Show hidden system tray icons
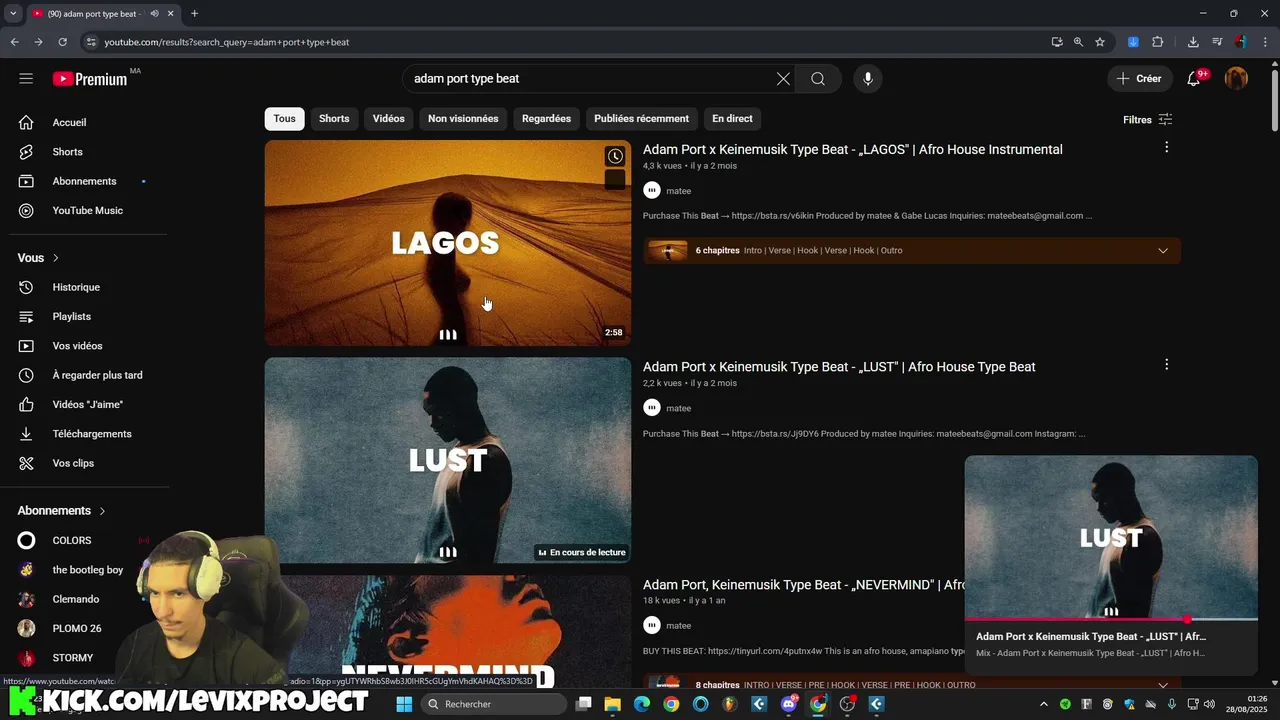Screen dimensions: 1280x720 click(1043, 704)
